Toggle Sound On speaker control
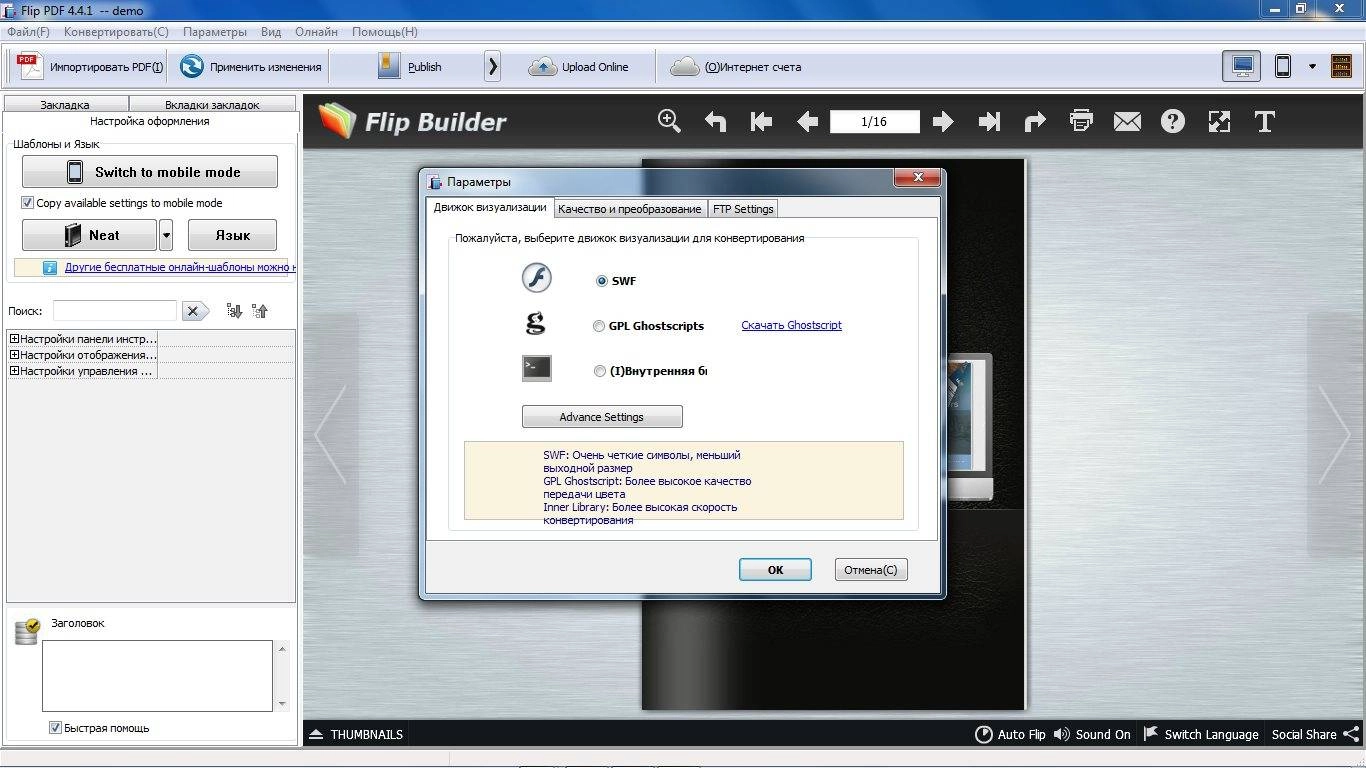The width and height of the screenshot is (1366, 768). tap(1092, 734)
